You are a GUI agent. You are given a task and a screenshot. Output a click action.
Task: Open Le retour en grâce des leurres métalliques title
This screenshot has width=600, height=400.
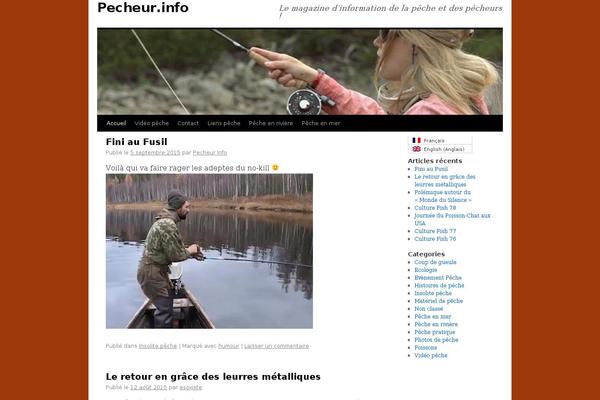(x=213, y=377)
